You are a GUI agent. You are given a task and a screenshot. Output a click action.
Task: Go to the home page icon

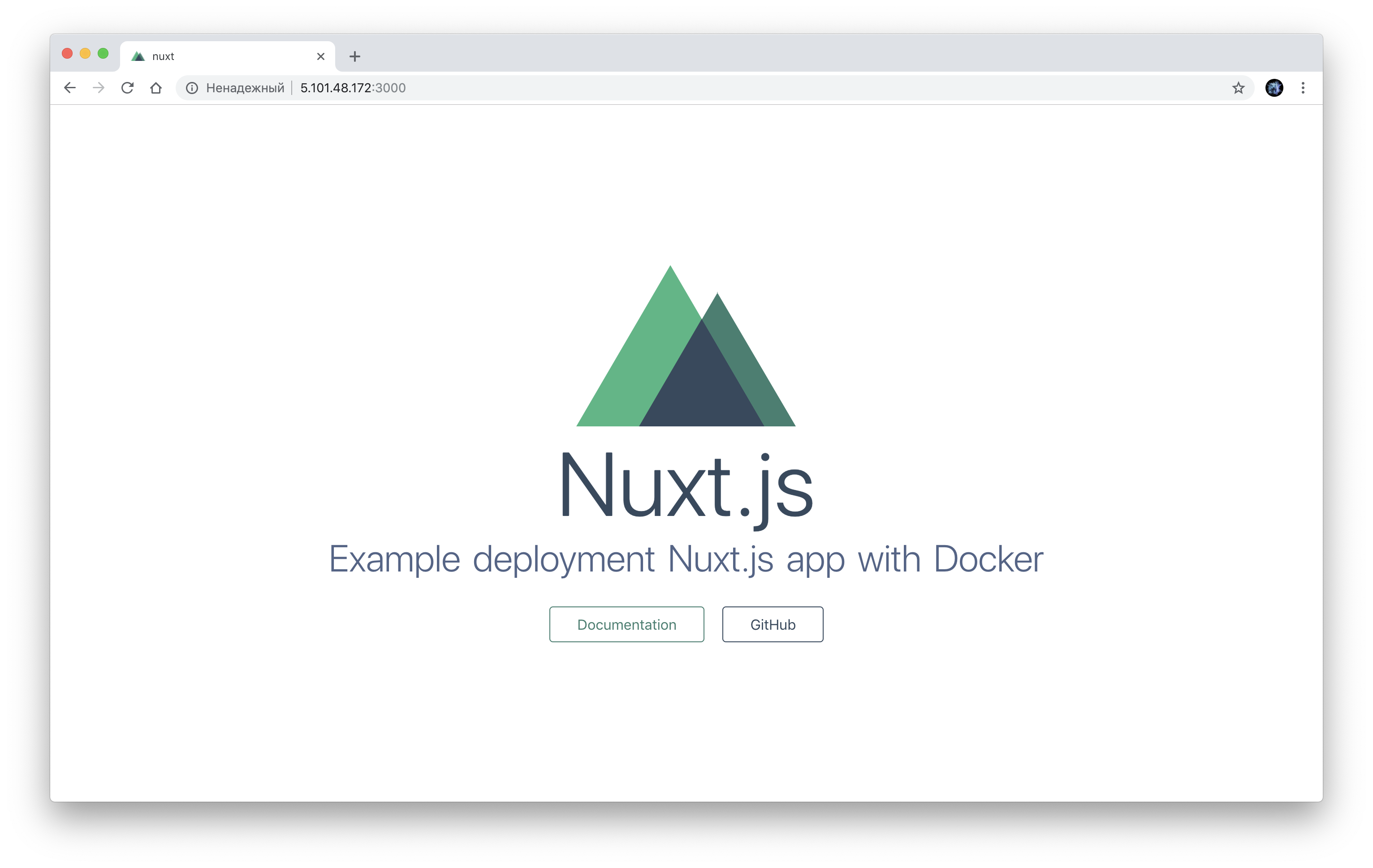155,88
